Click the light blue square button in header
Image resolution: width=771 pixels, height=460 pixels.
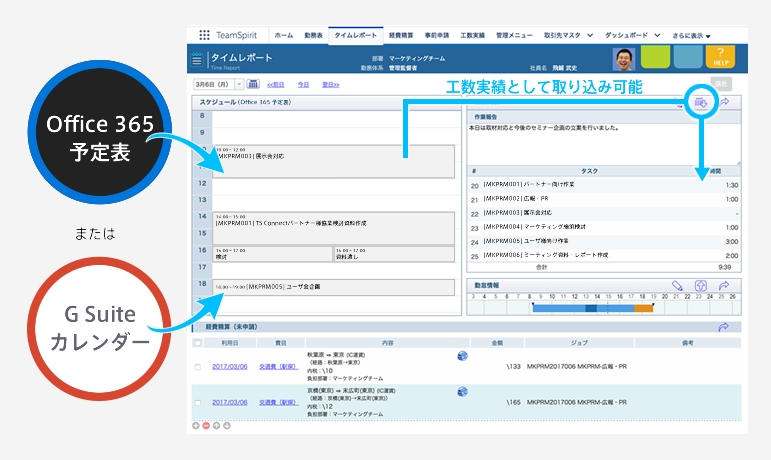[x=688, y=57]
